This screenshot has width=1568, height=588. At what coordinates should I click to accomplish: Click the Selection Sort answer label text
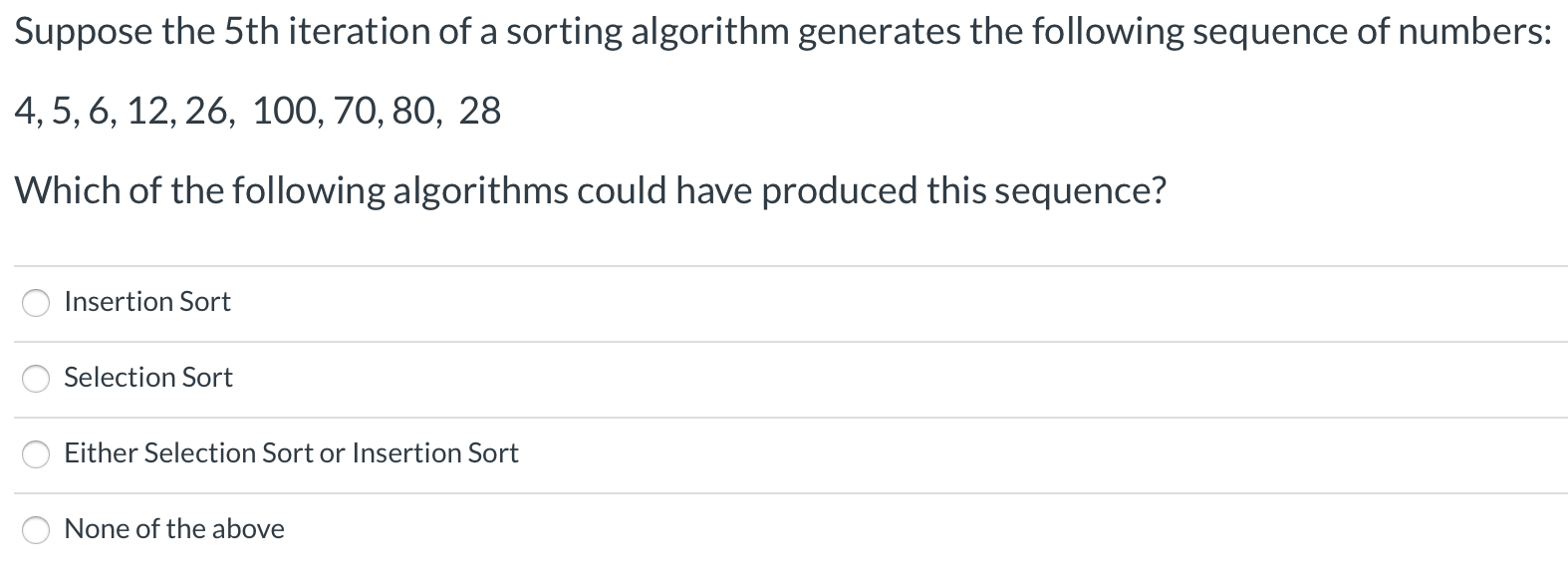click(148, 377)
